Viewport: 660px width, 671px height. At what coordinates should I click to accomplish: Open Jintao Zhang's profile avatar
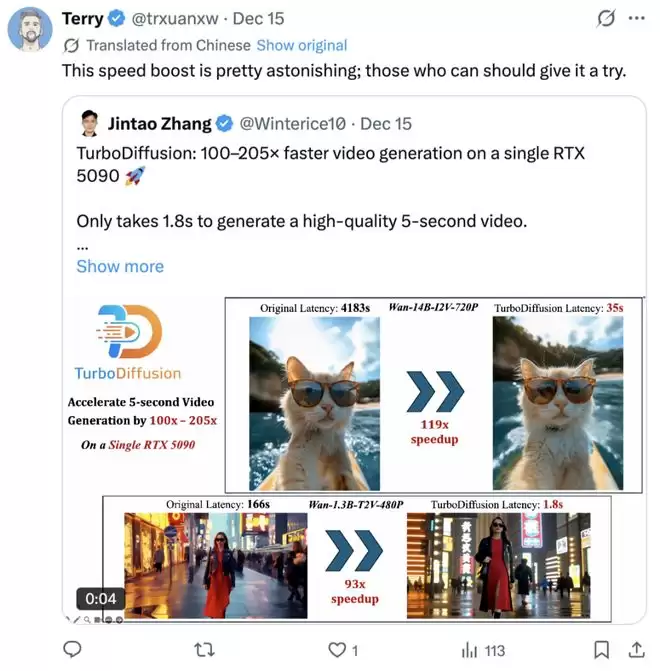[91, 124]
